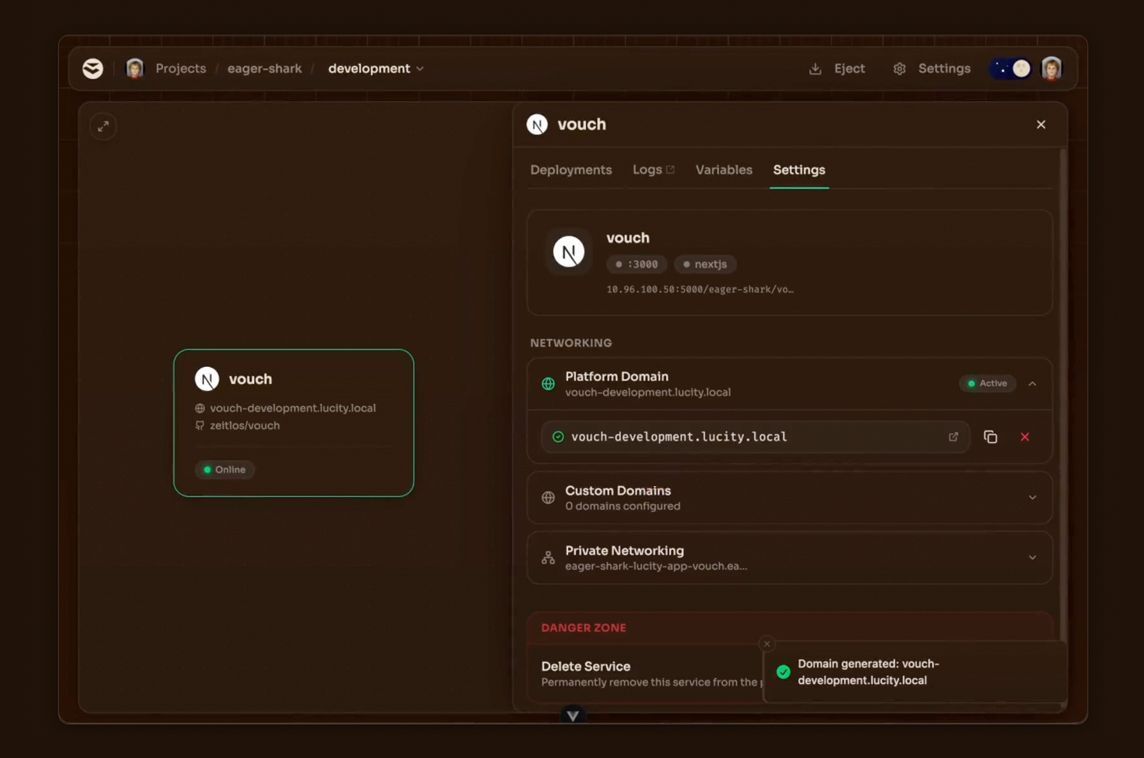Click the registry image path 10.96.100.50:5000
The width and height of the screenshot is (1144, 758).
[x=700, y=290]
